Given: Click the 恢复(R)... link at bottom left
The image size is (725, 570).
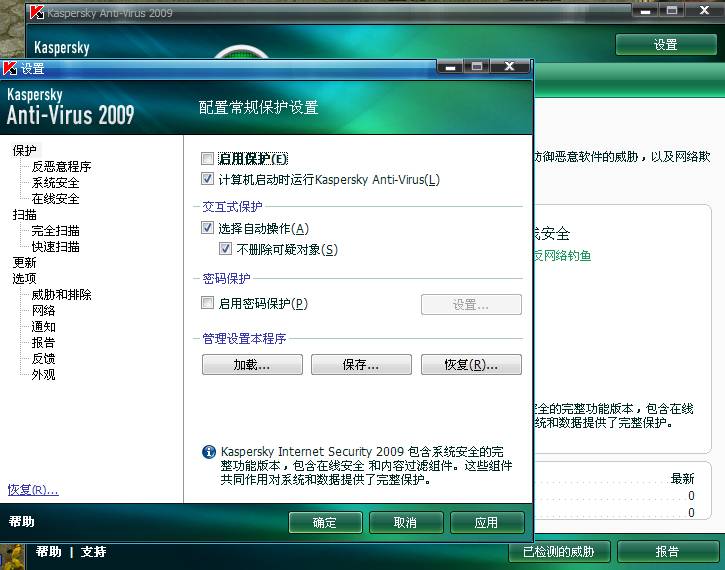Looking at the screenshot, I should (33, 490).
